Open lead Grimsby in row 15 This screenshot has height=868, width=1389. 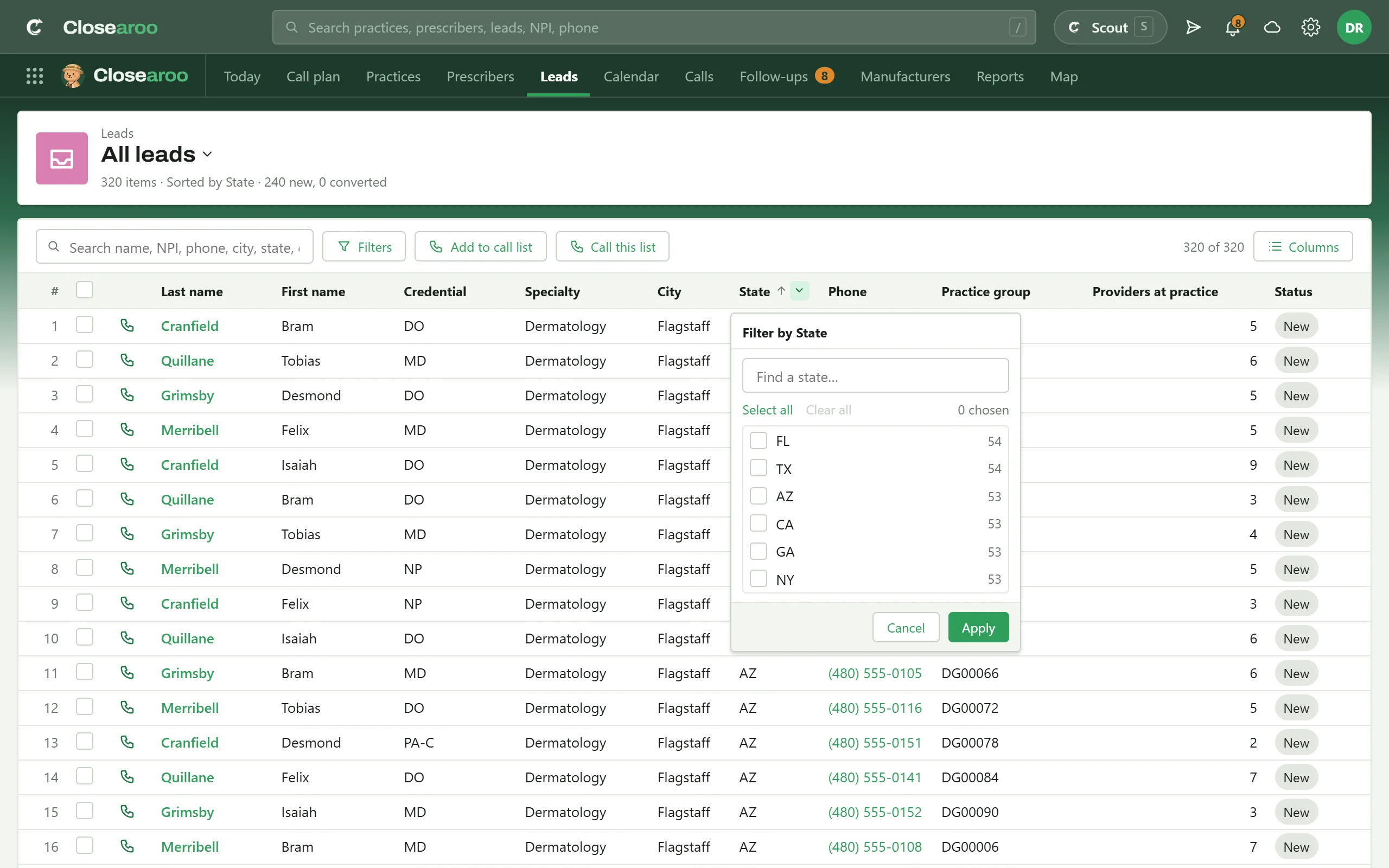(x=187, y=812)
